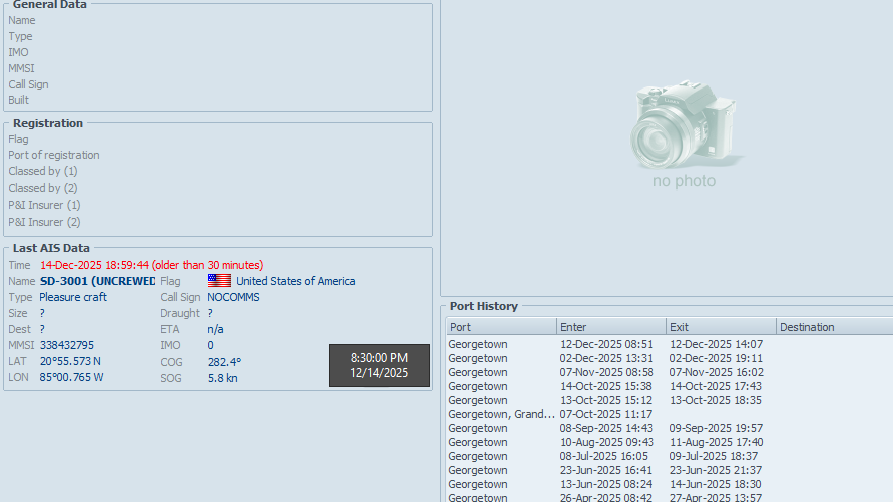Select the entry time 14-Oct-2025 15:38
This screenshot has width=893, height=502.
pos(605,386)
